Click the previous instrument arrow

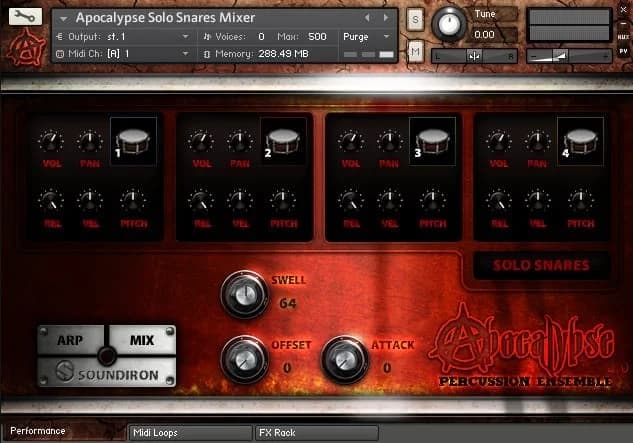368,18
